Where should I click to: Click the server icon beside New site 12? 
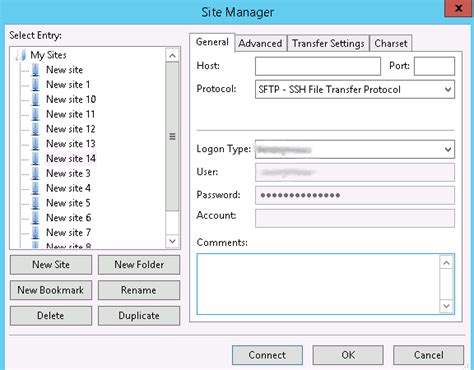point(35,129)
